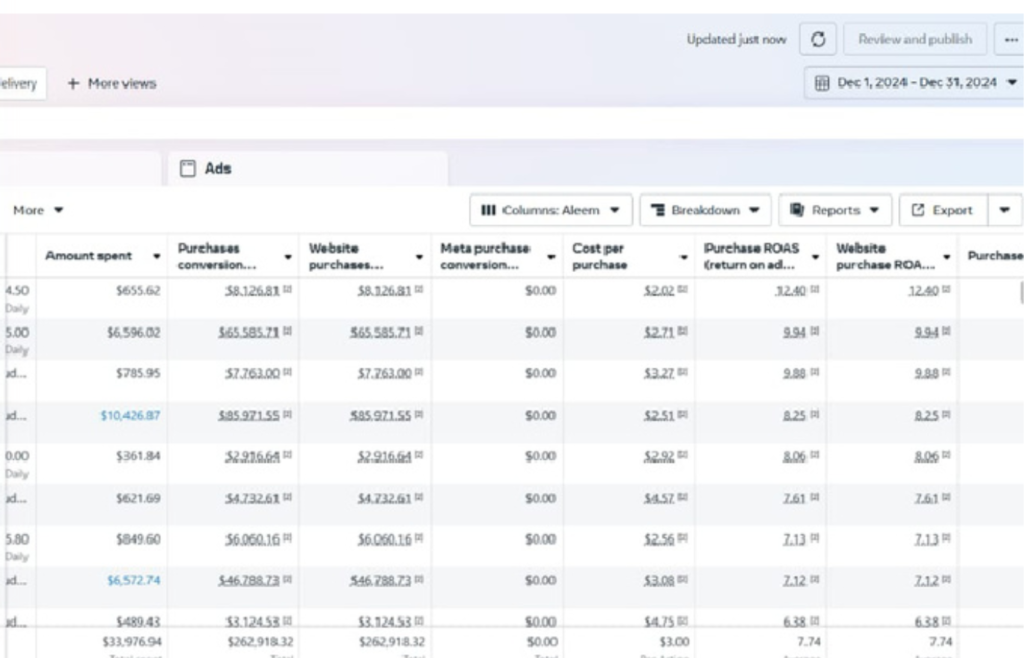Click Review and publish button
Viewport: 1024px width, 658px height.
click(914, 39)
